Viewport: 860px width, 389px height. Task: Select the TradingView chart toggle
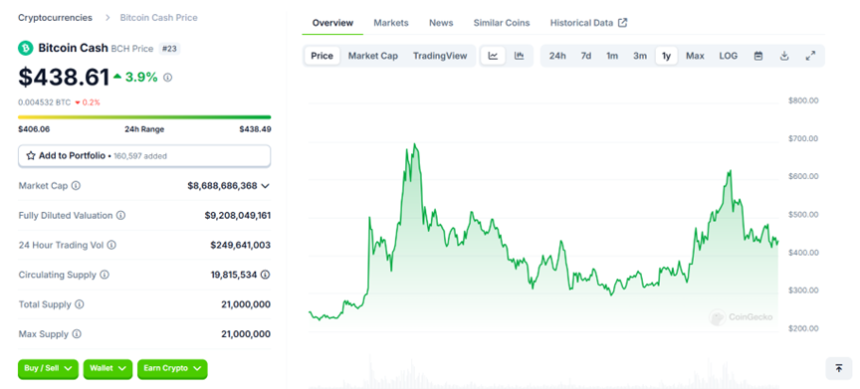click(440, 56)
